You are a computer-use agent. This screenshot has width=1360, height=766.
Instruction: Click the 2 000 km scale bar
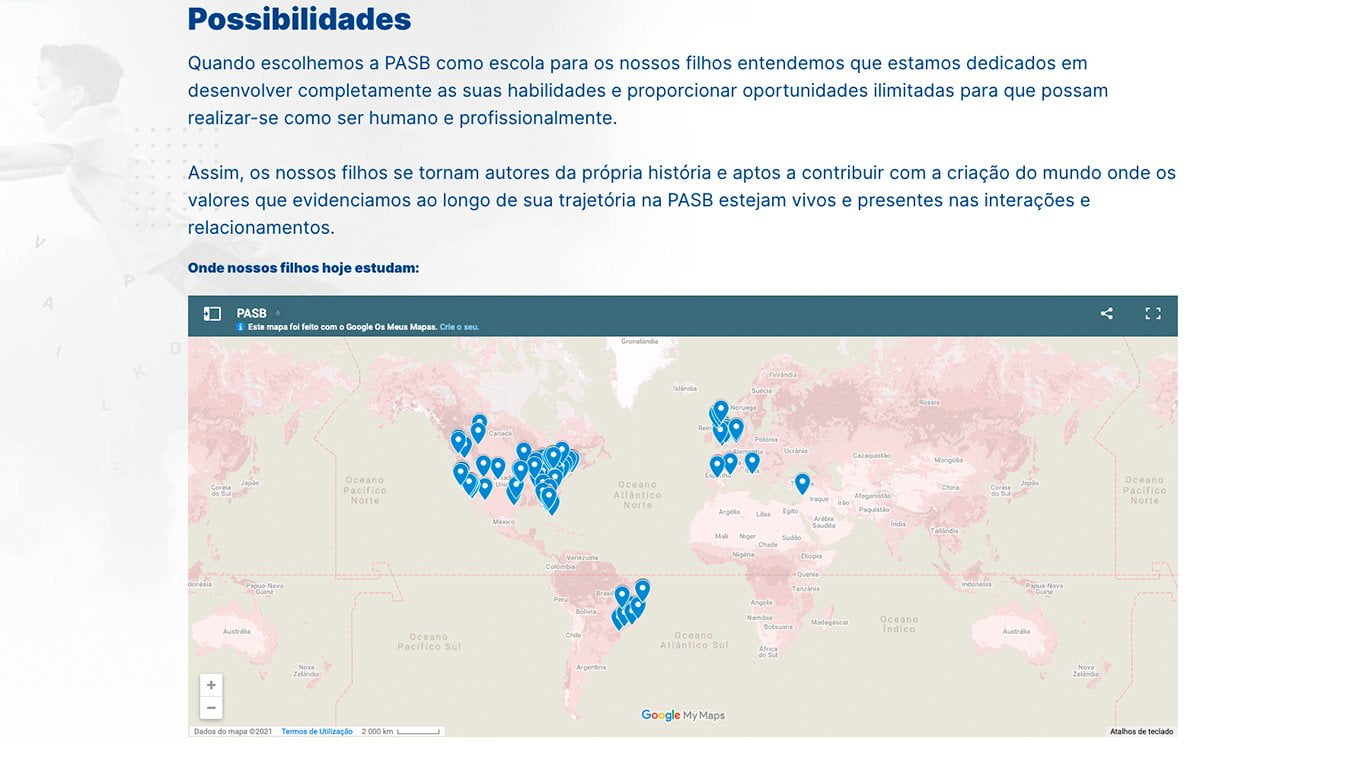click(x=401, y=731)
